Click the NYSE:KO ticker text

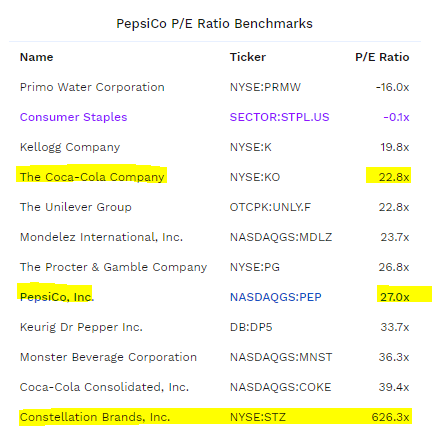[255, 177]
